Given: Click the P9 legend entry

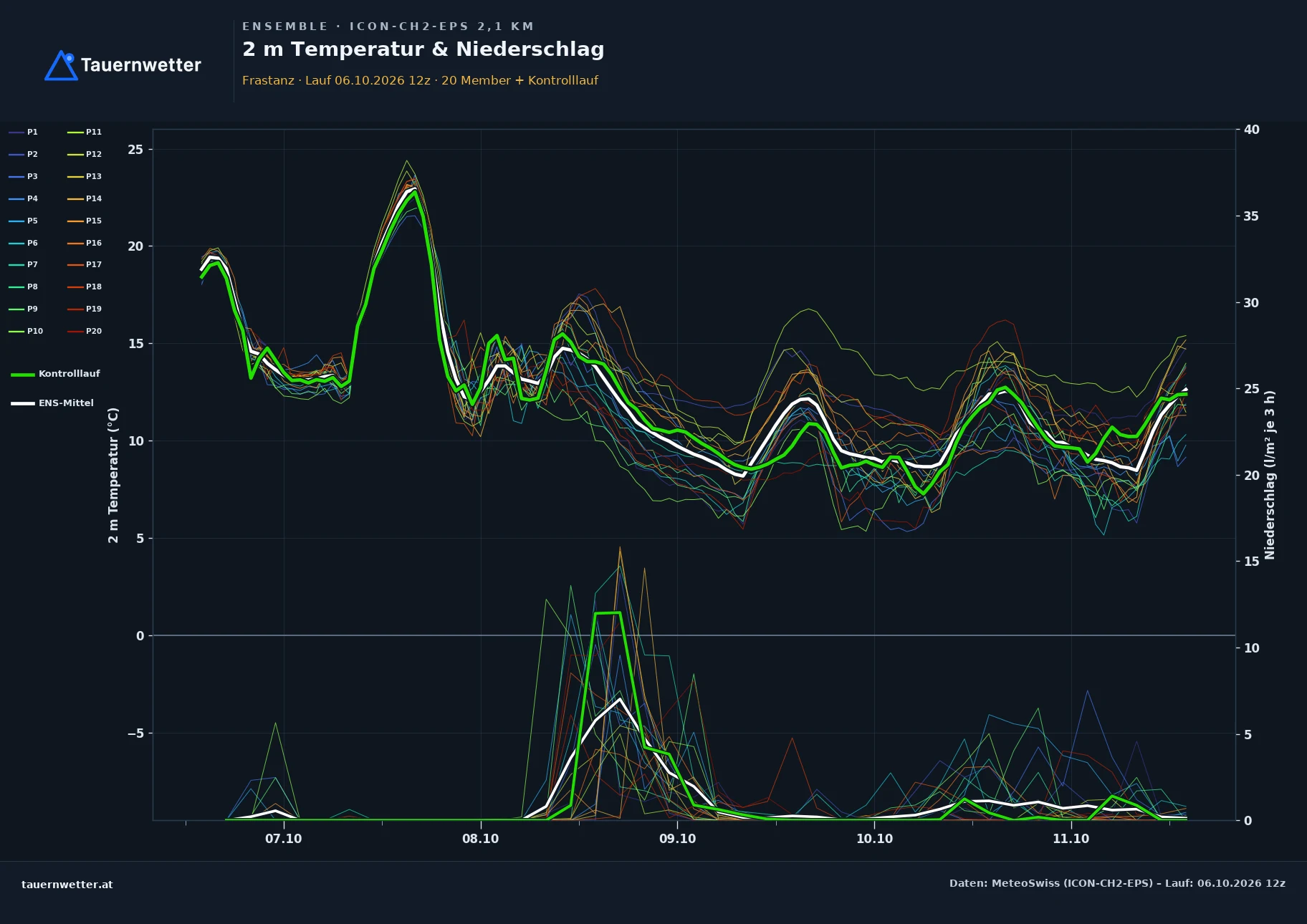Looking at the screenshot, I should (x=24, y=309).
